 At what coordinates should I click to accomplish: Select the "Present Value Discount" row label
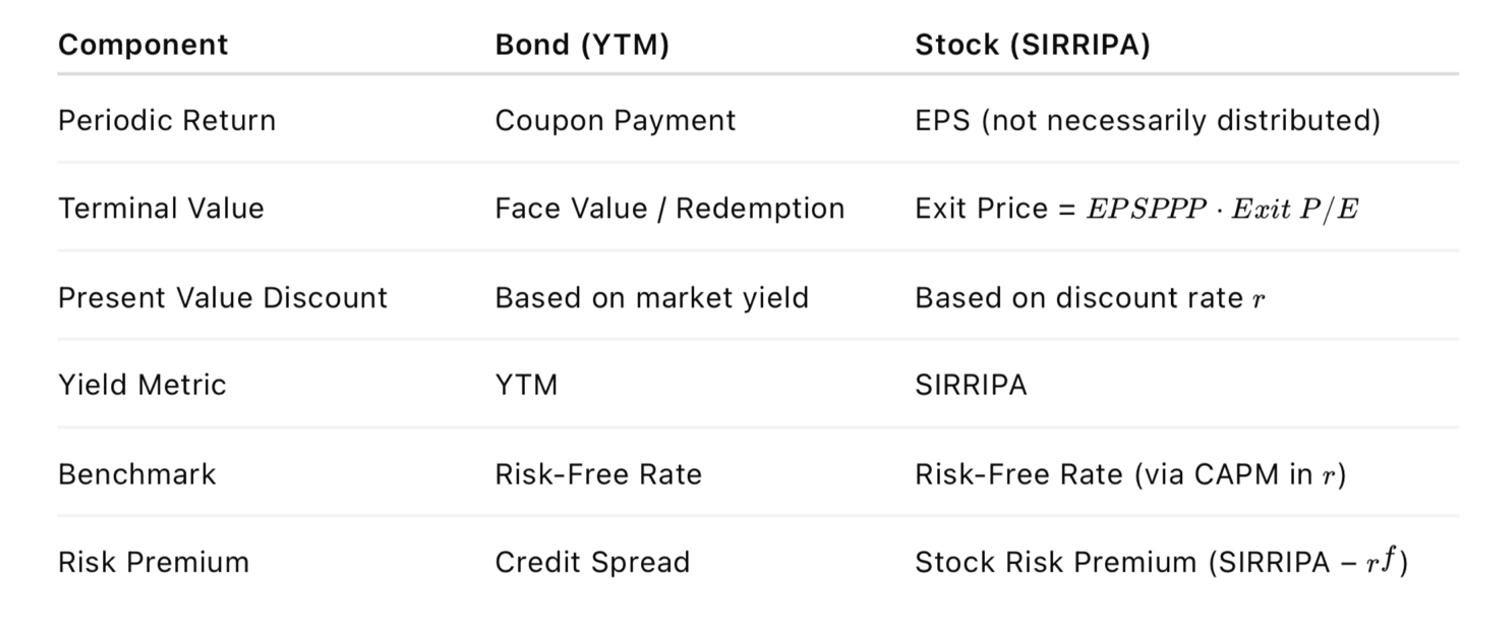pos(222,298)
